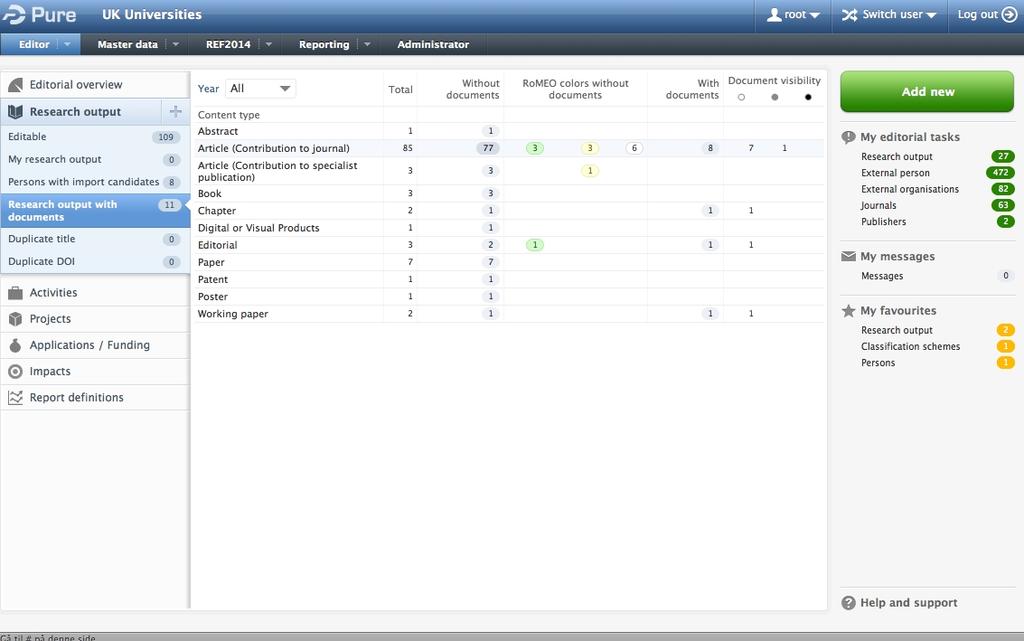Expand the Editor tab dropdown arrow
This screenshot has height=641, width=1024.
(67, 44)
